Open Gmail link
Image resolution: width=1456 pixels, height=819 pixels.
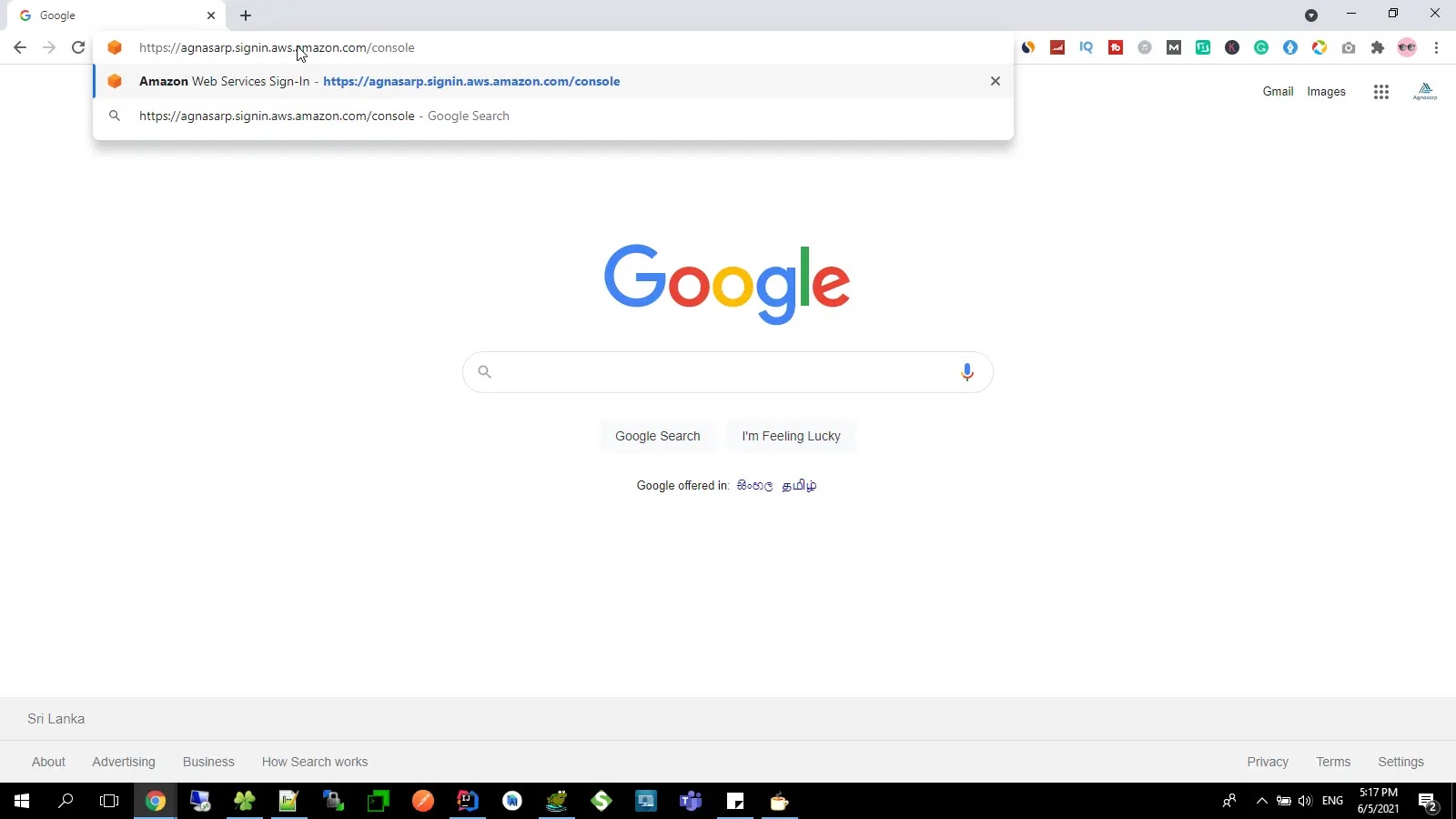(x=1278, y=91)
